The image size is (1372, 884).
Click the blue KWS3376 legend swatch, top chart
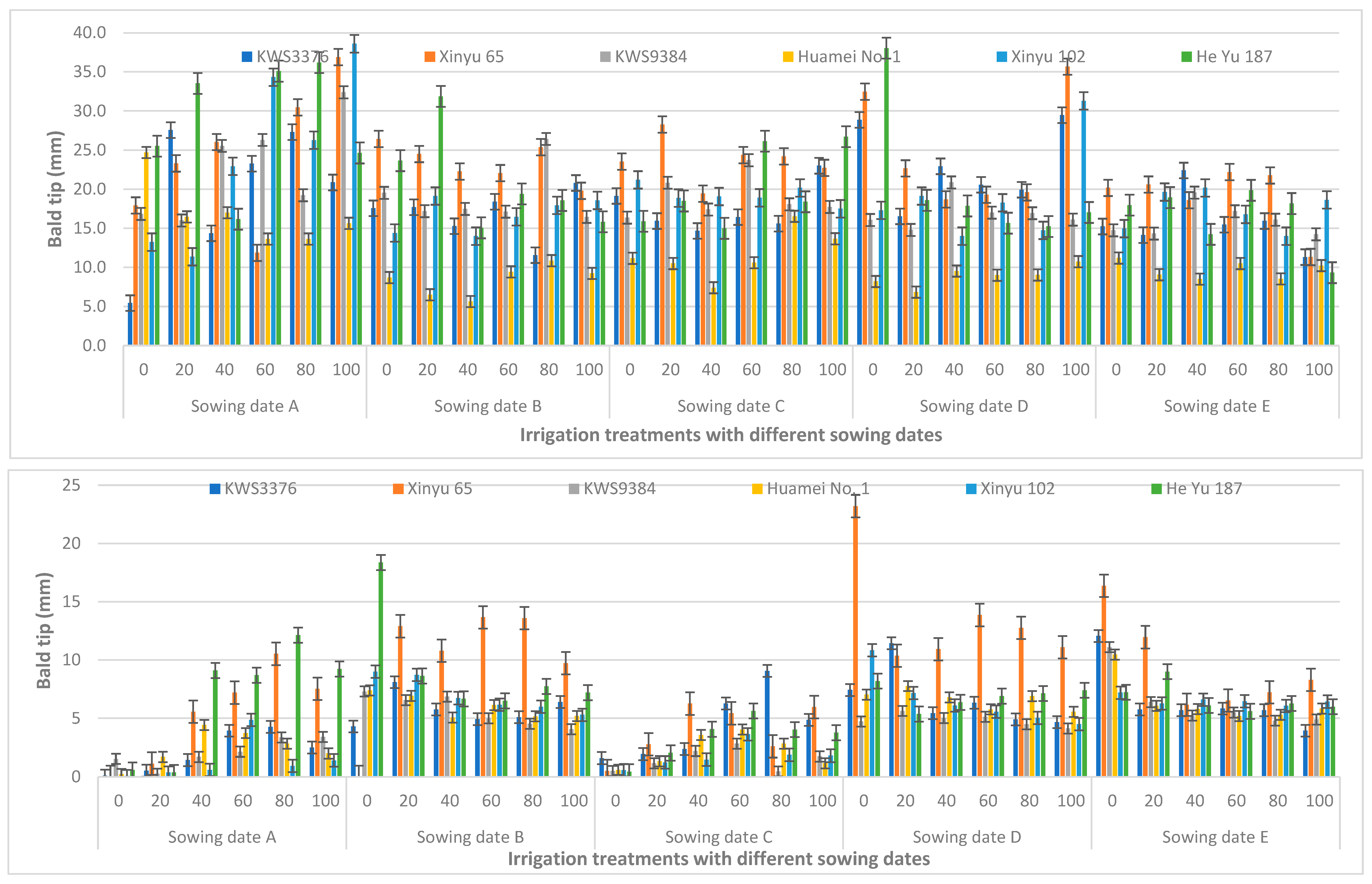[247, 57]
